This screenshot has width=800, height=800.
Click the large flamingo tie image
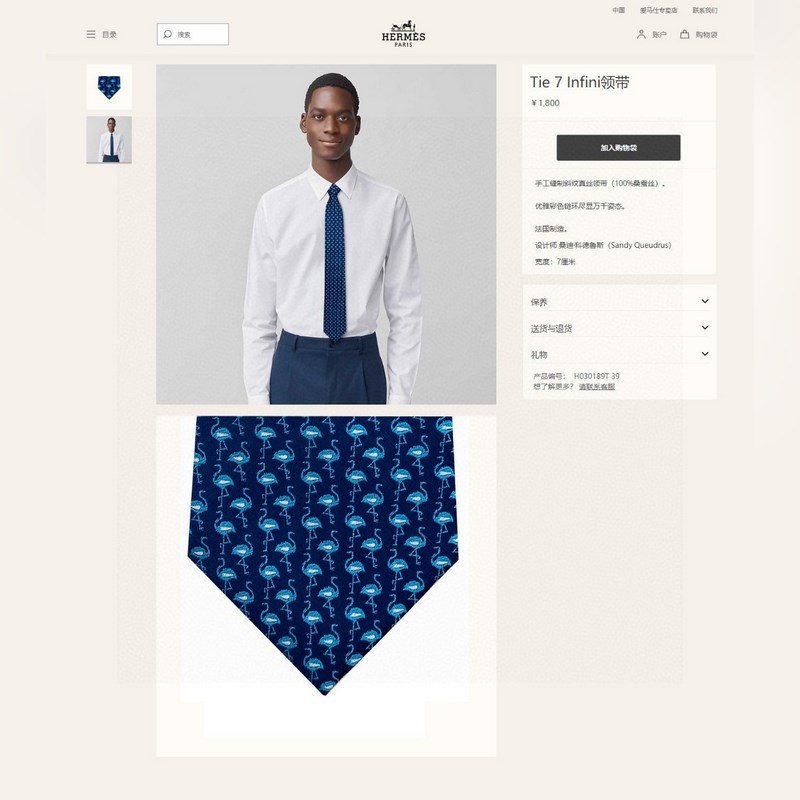tap(326, 586)
